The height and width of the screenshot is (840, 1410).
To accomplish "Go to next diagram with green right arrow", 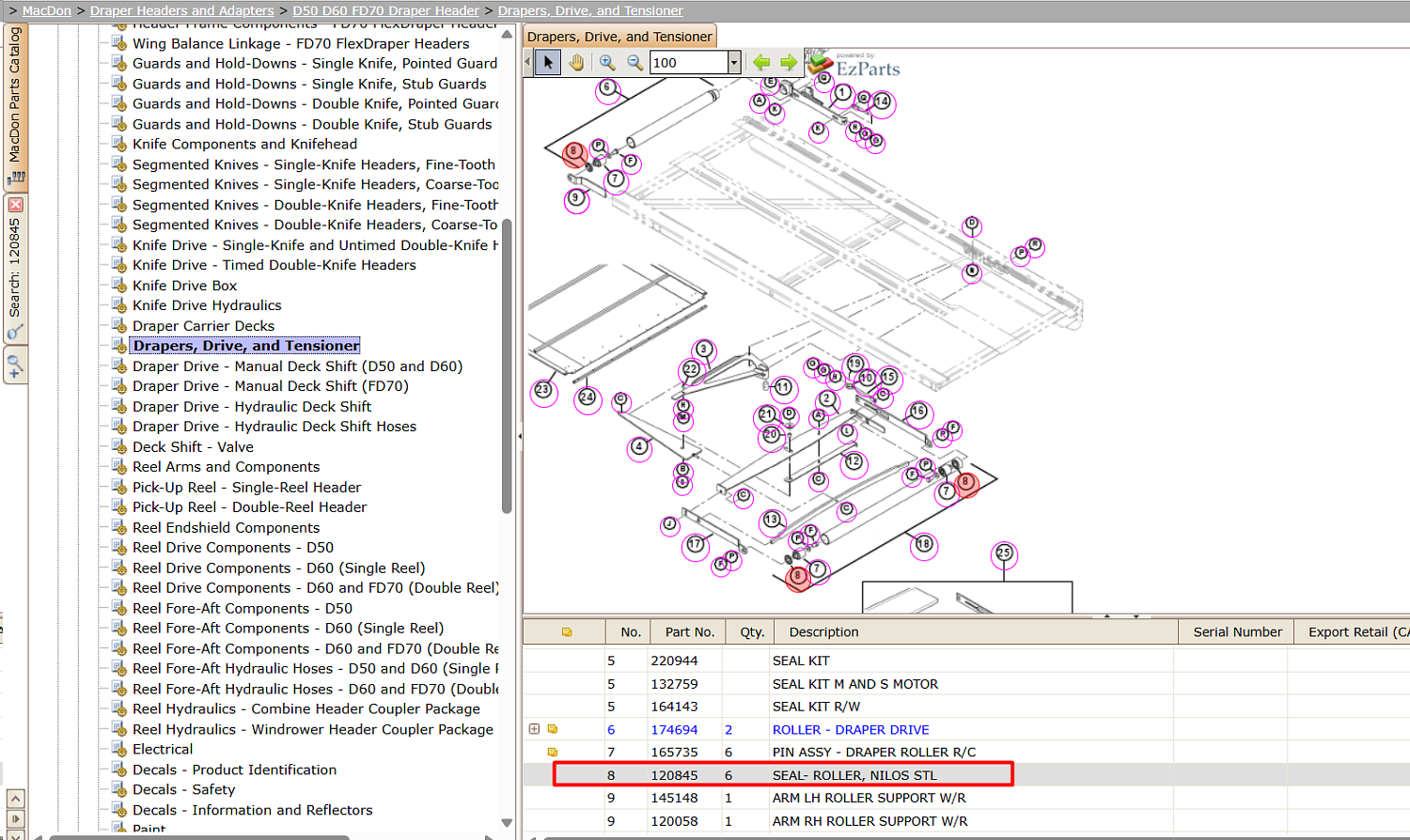I will tap(789, 62).
